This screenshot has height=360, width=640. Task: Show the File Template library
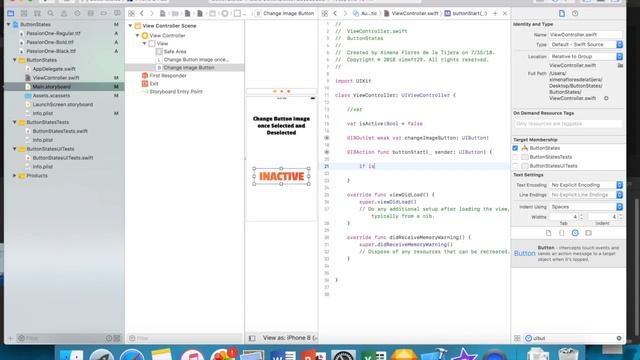548,233
